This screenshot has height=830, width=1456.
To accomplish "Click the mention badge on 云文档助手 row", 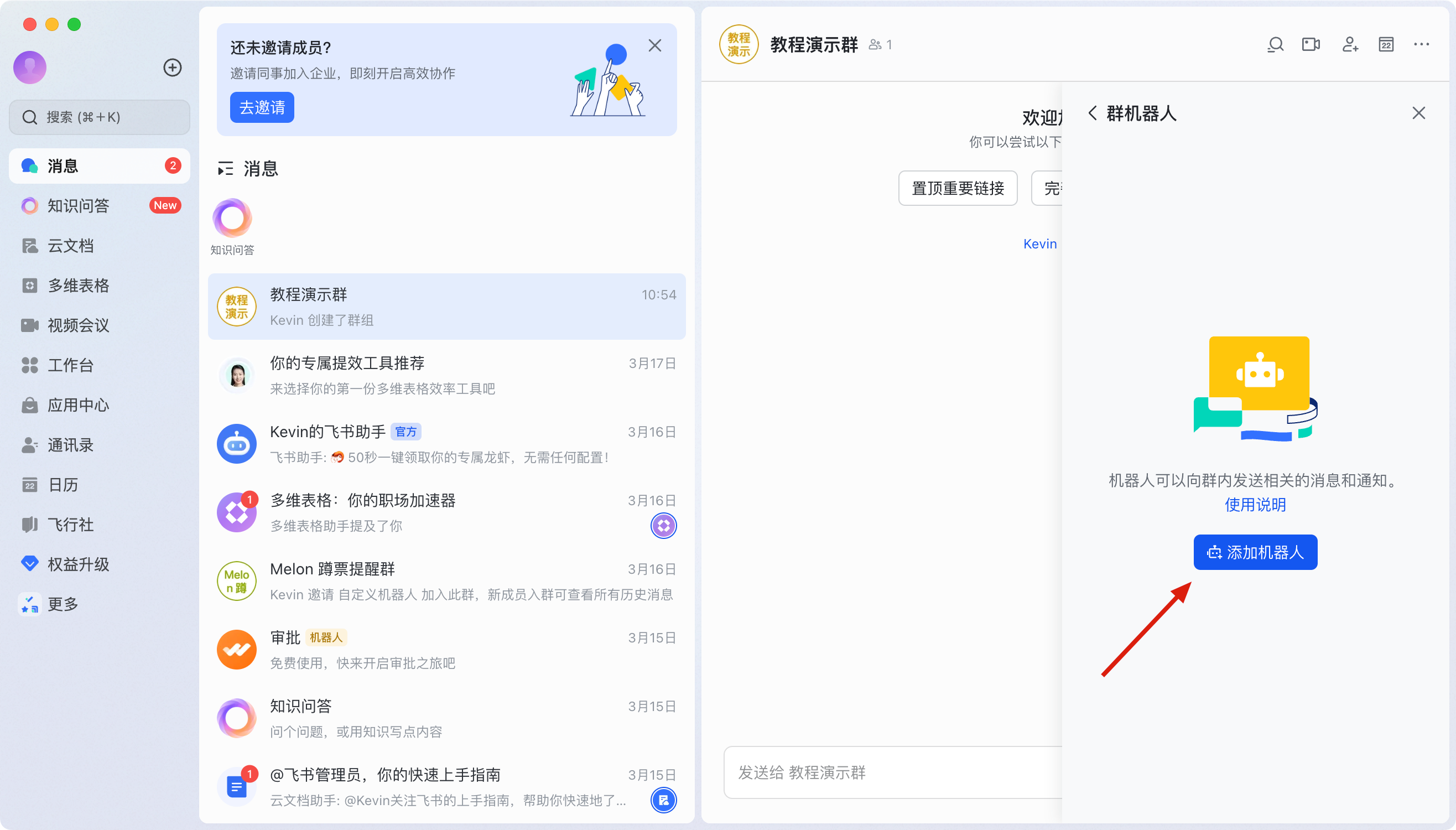I will [663, 800].
